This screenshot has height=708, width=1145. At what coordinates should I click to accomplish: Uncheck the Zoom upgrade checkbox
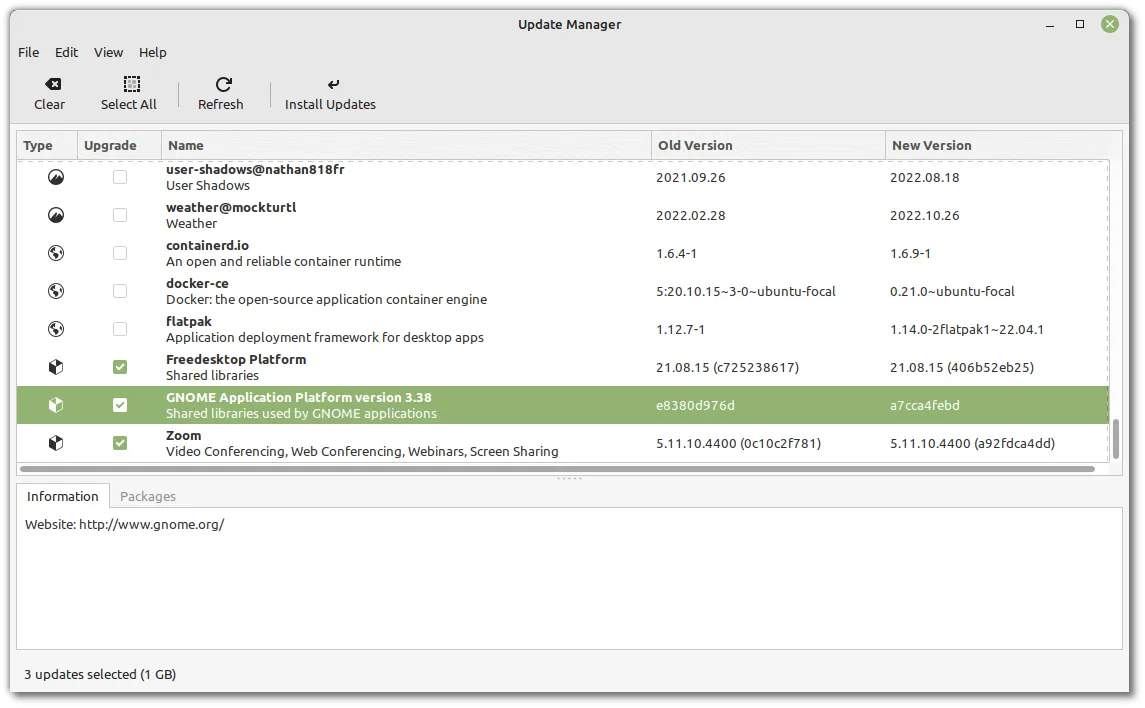click(120, 443)
